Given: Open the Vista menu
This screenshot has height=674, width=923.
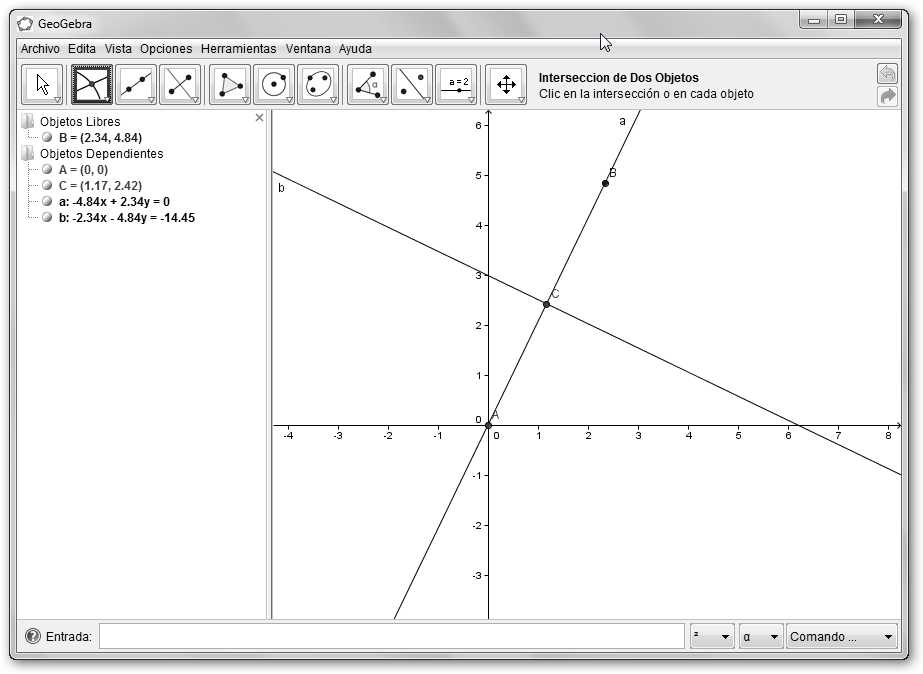Looking at the screenshot, I should (x=118, y=48).
